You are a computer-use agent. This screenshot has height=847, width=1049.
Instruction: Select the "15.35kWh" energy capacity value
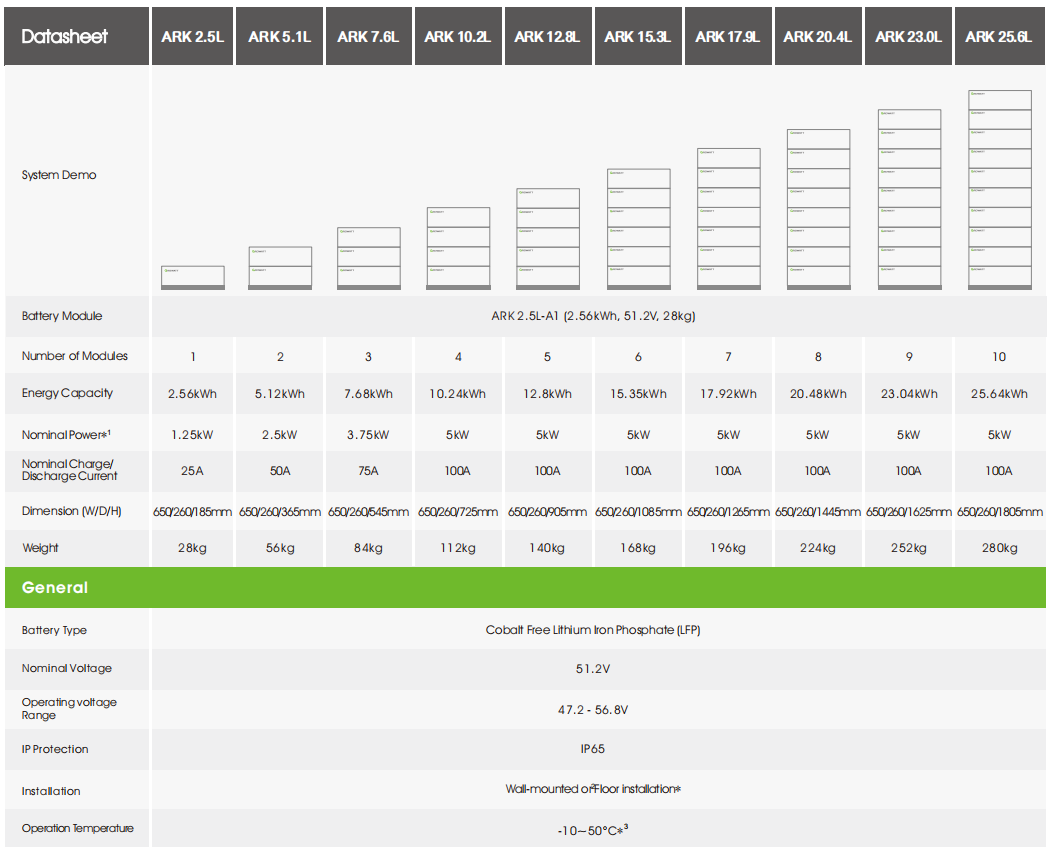click(638, 393)
